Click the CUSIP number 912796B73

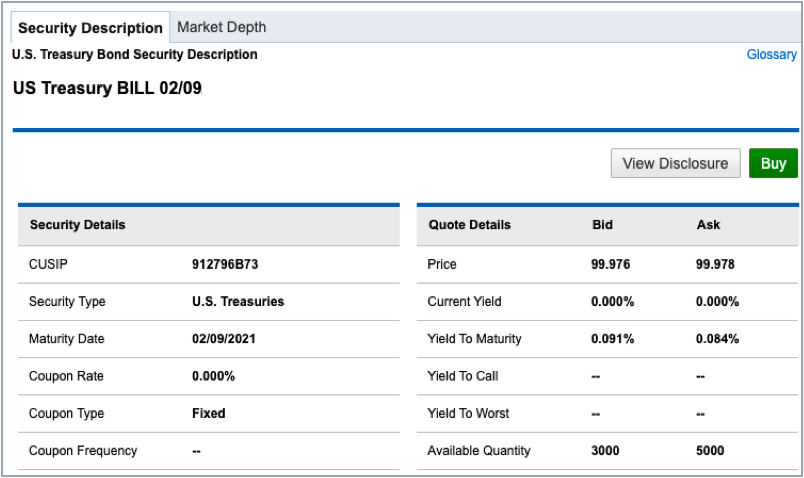225,264
